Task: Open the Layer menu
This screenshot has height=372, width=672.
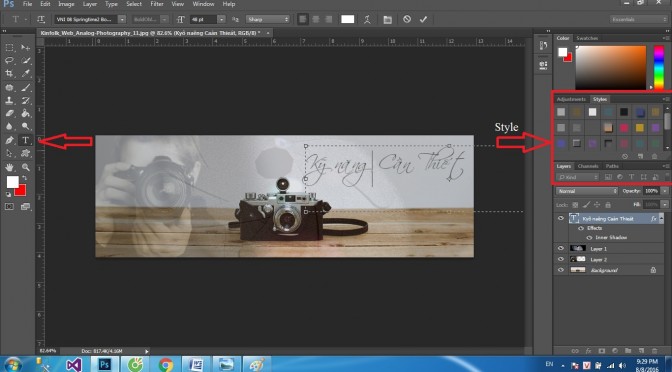Action: (90, 4)
